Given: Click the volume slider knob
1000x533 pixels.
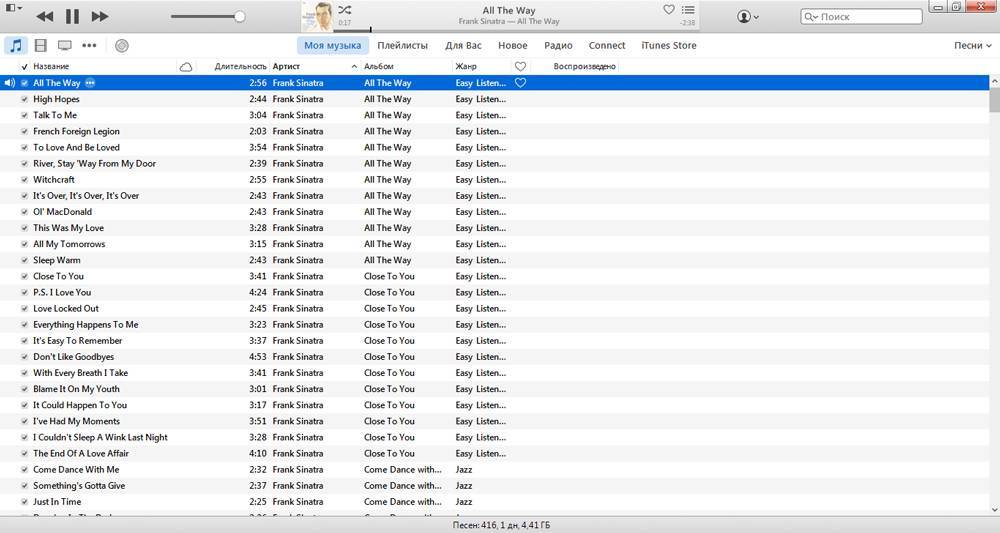Looking at the screenshot, I should (239, 17).
